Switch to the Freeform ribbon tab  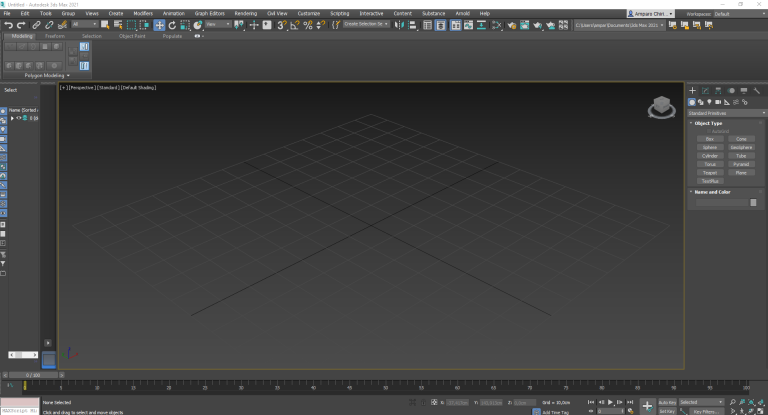[55, 36]
